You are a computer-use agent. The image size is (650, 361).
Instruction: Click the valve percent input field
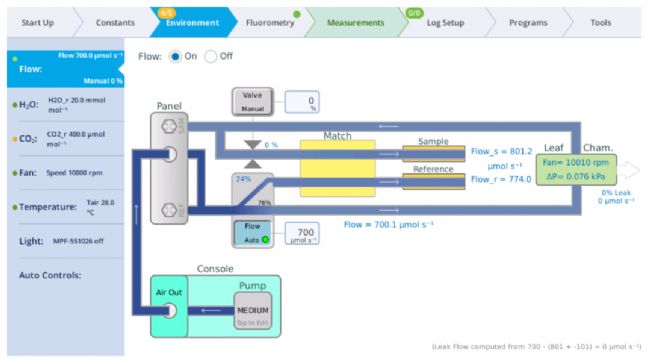pos(302,102)
